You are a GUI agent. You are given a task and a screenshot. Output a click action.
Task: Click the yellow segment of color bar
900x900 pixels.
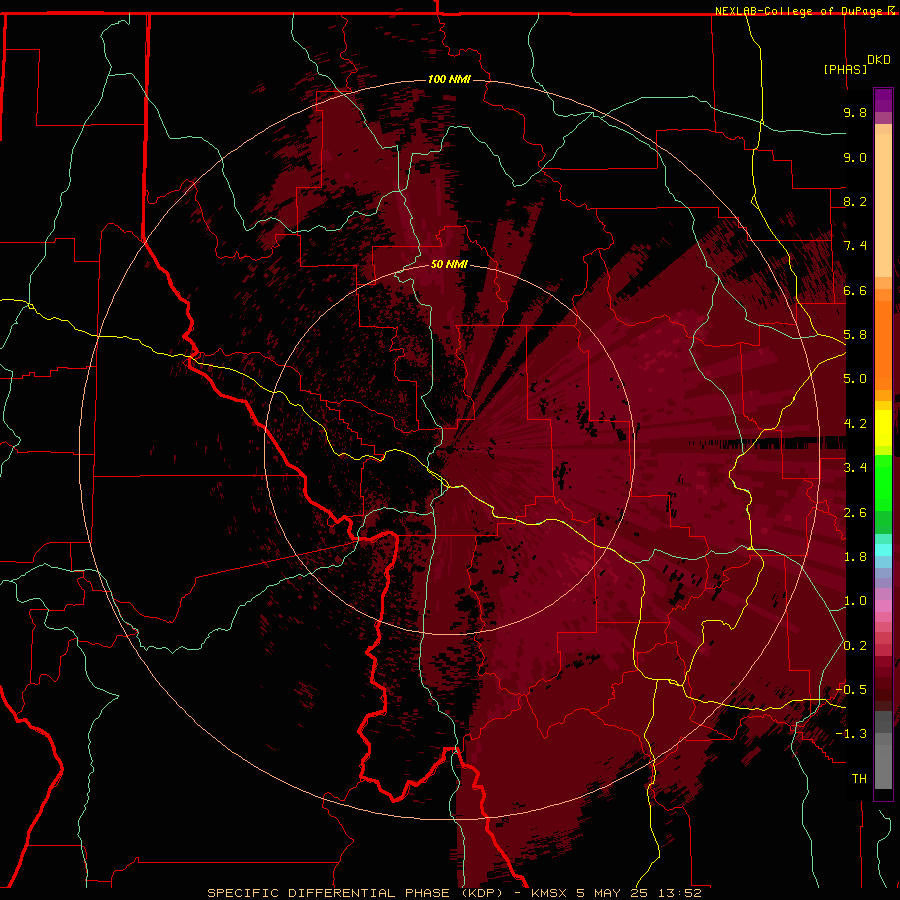(x=883, y=428)
